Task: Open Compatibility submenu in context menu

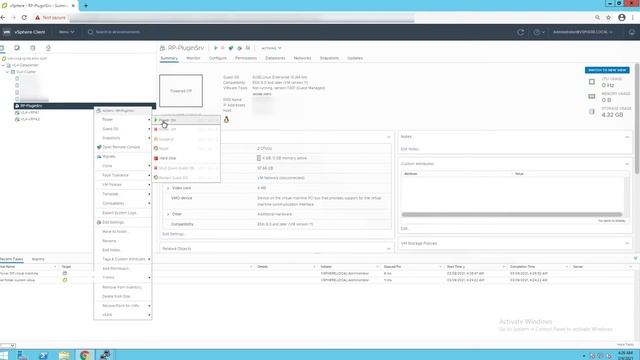Action: 123,203
